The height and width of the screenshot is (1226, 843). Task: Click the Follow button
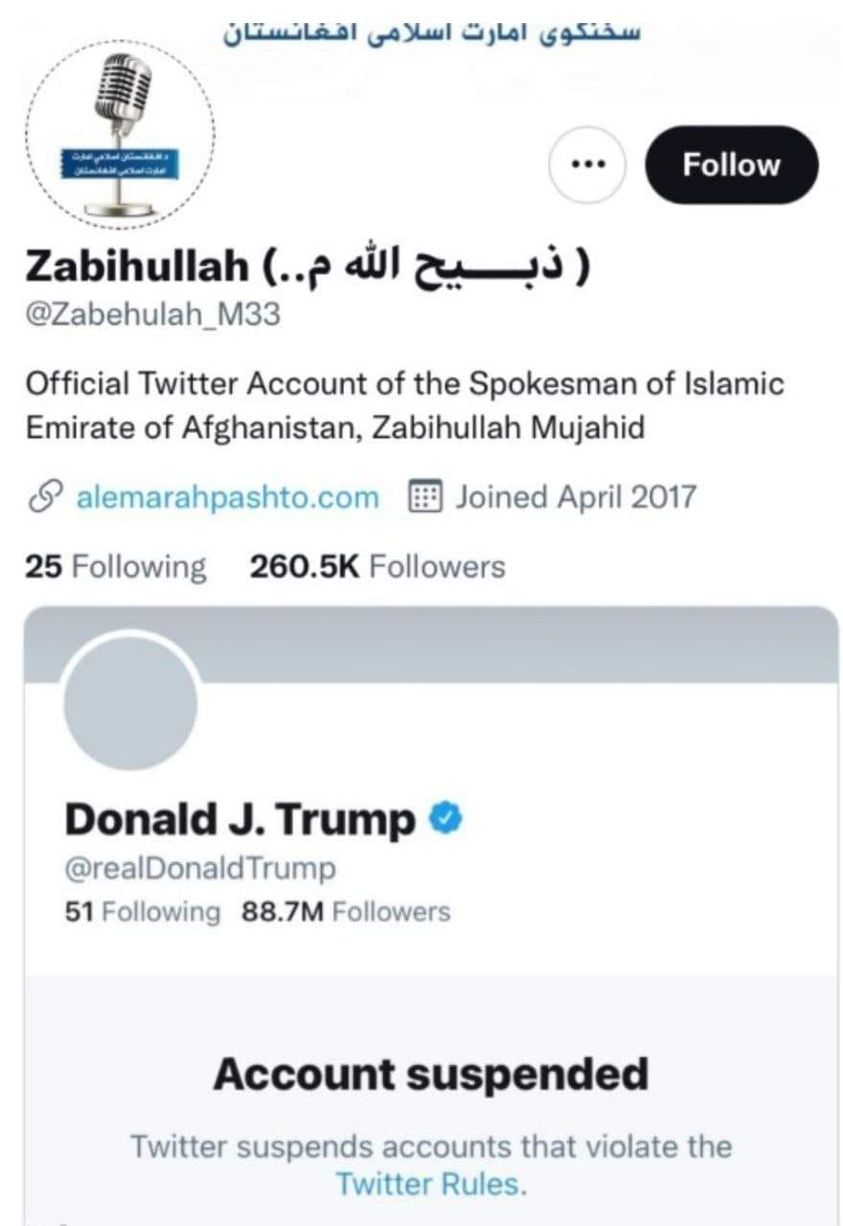click(x=731, y=165)
